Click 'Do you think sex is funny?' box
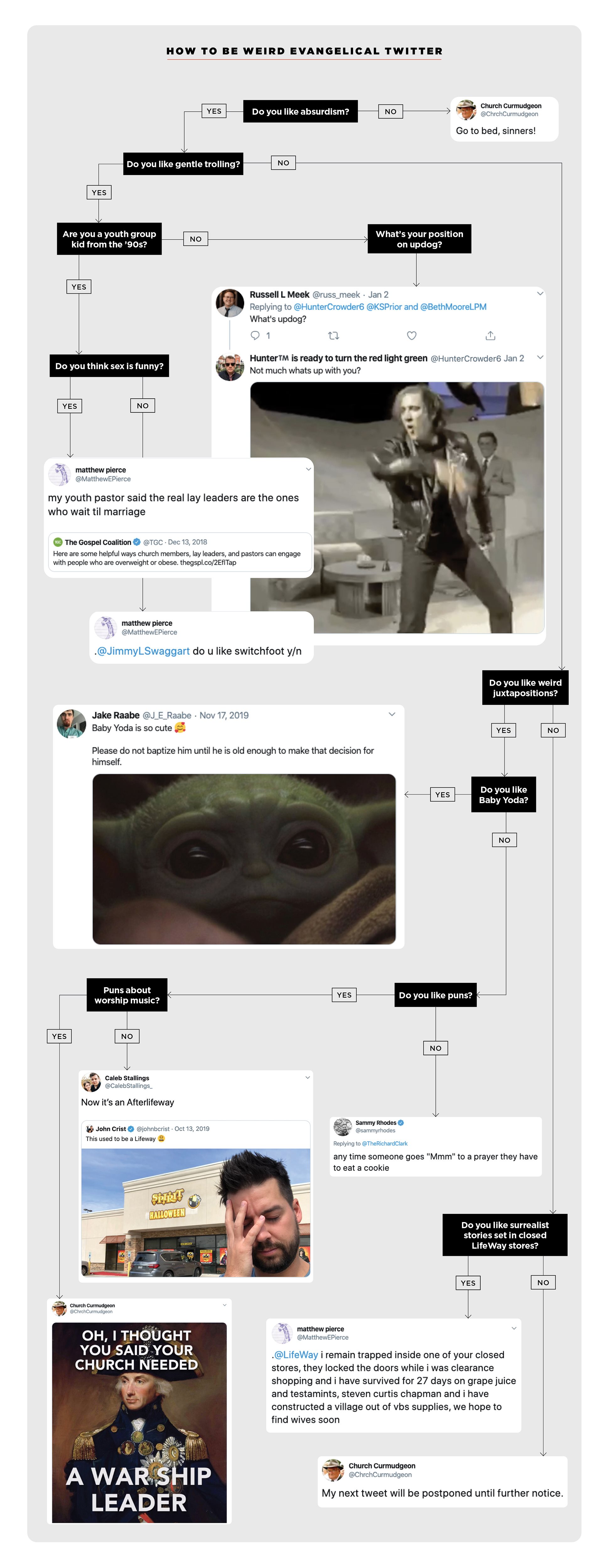 [110, 366]
